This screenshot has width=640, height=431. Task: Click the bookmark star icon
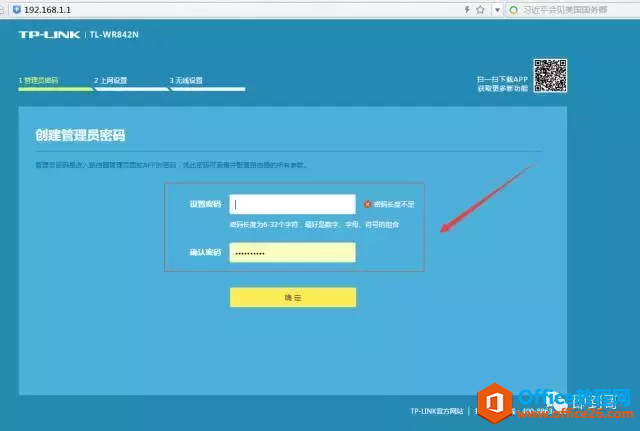(480, 9)
